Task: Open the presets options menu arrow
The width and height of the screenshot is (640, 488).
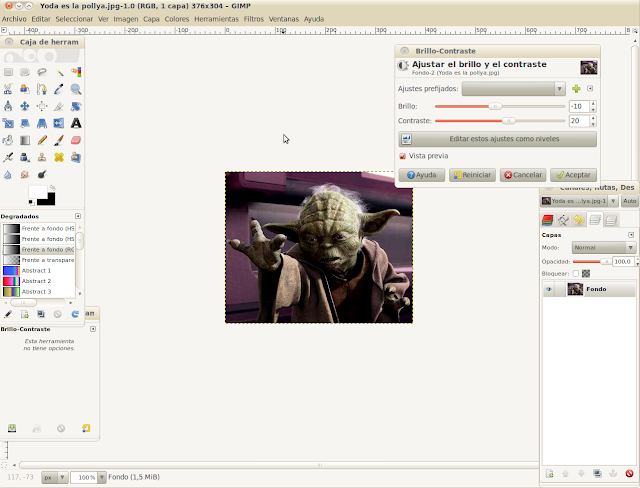Action: 590,89
